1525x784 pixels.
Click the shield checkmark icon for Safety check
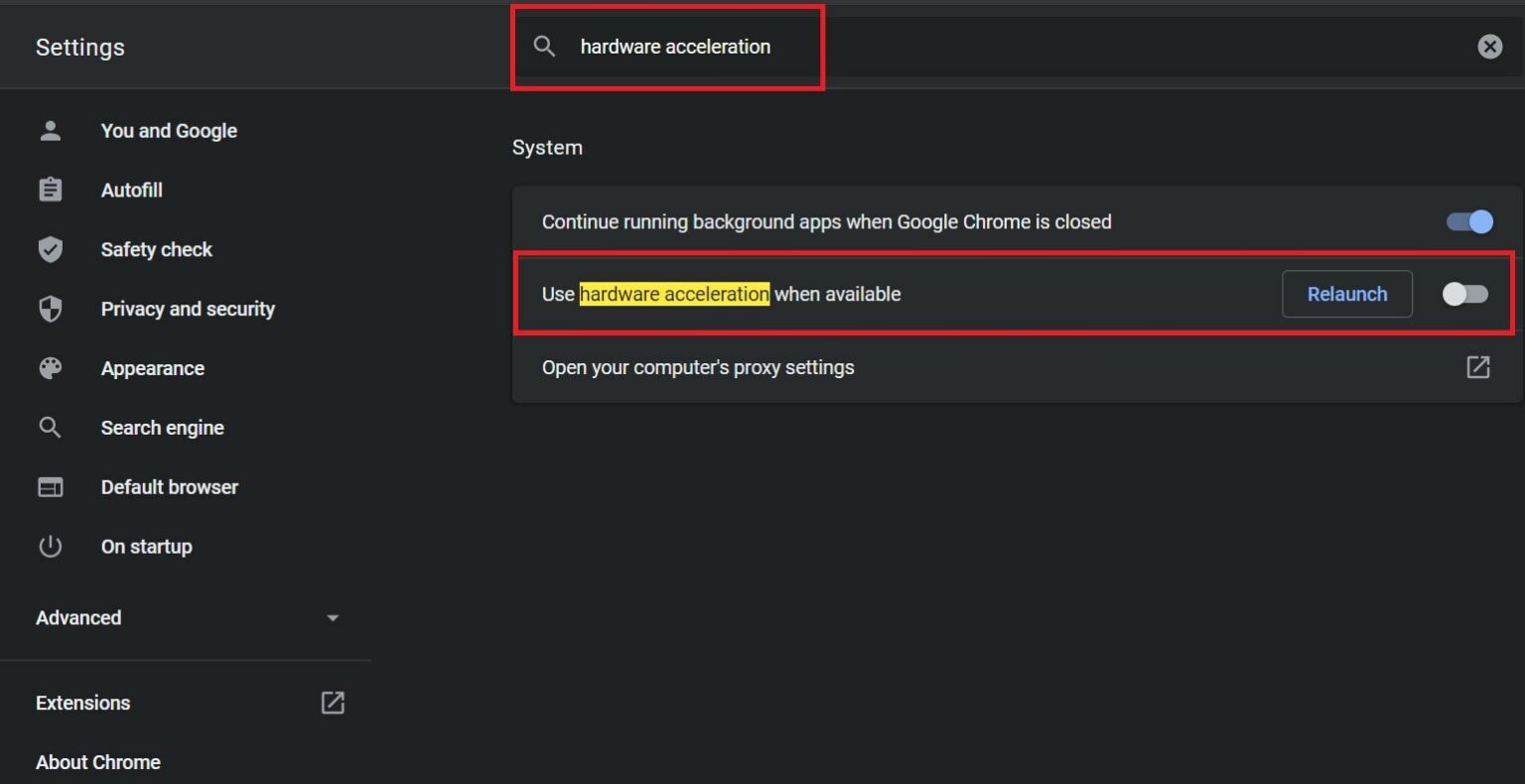[x=50, y=249]
